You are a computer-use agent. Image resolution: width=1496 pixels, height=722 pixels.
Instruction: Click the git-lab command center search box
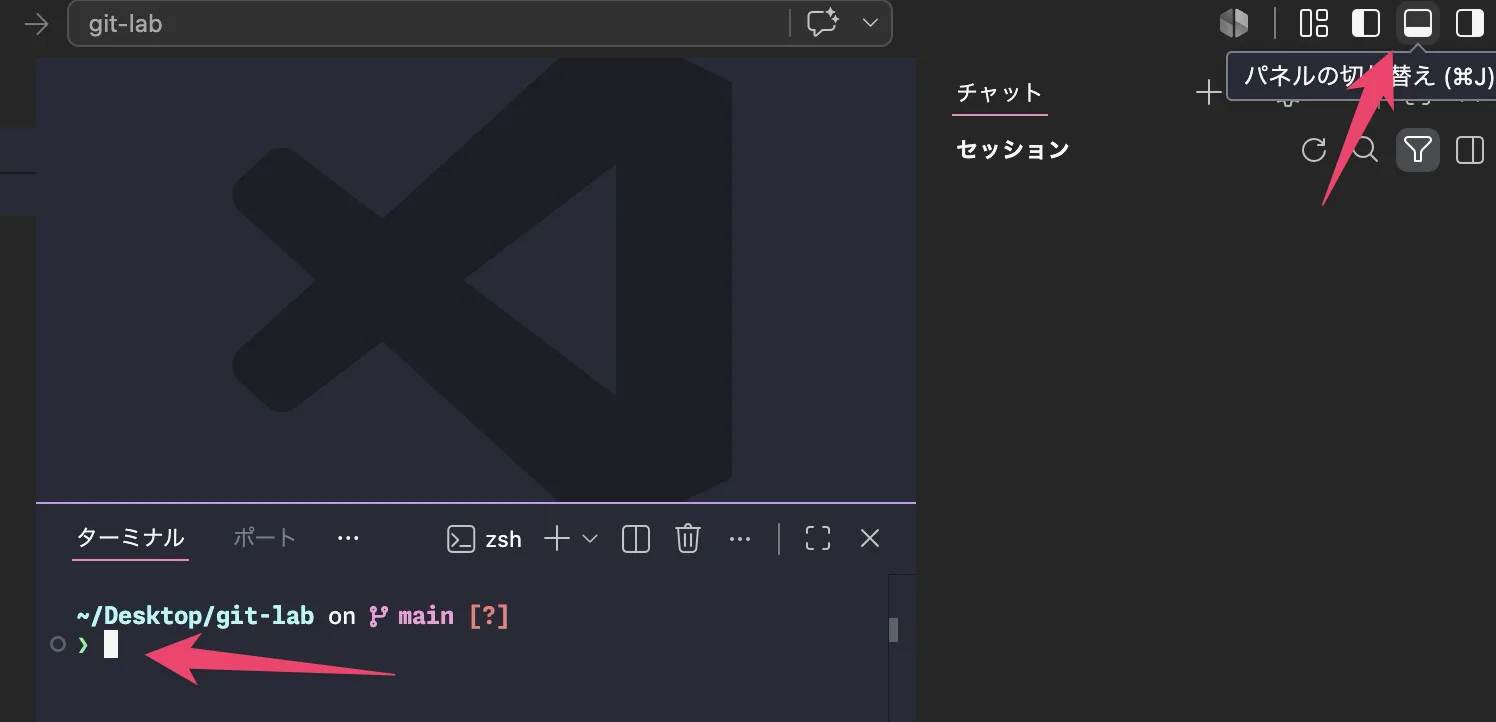[x=479, y=23]
